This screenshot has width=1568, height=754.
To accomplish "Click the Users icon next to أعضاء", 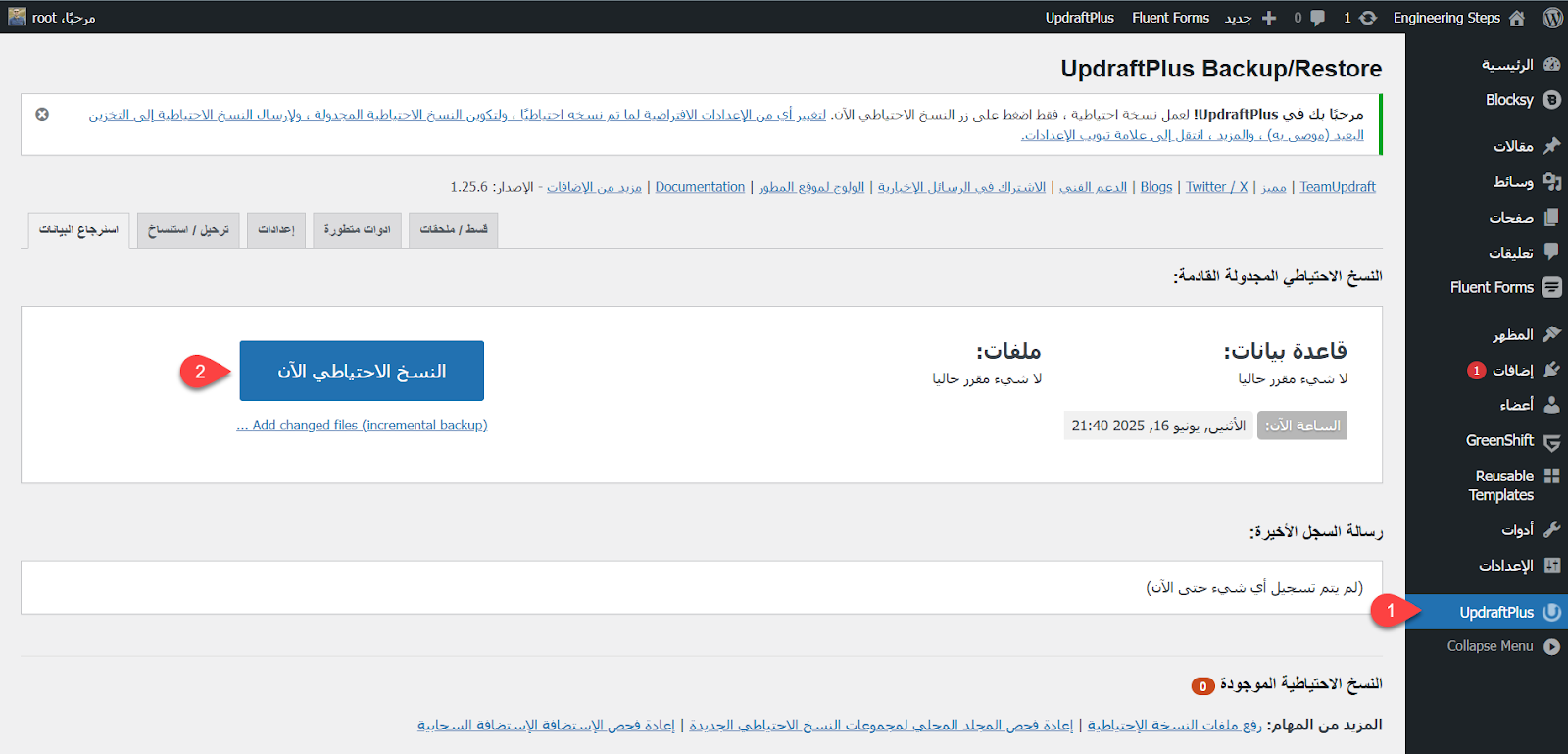I will coord(1551,404).
